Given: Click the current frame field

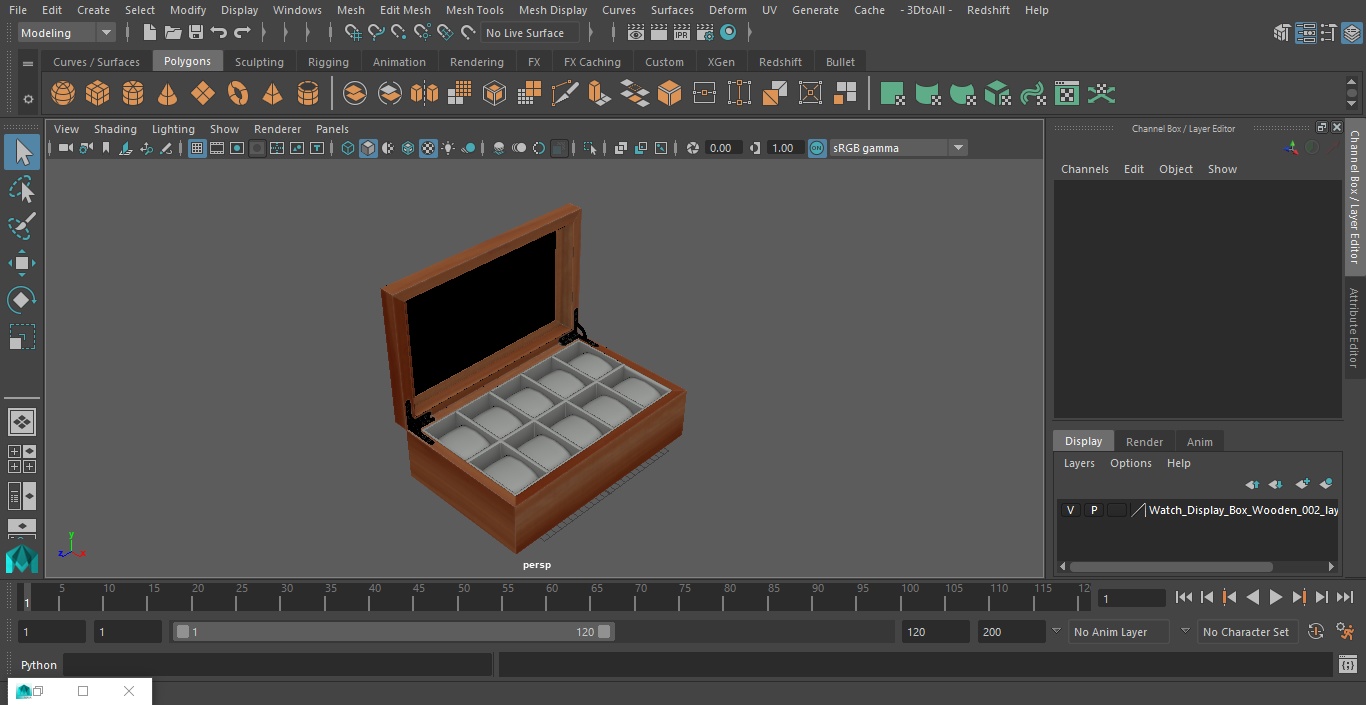Looking at the screenshot, I should click(1132, 598).
